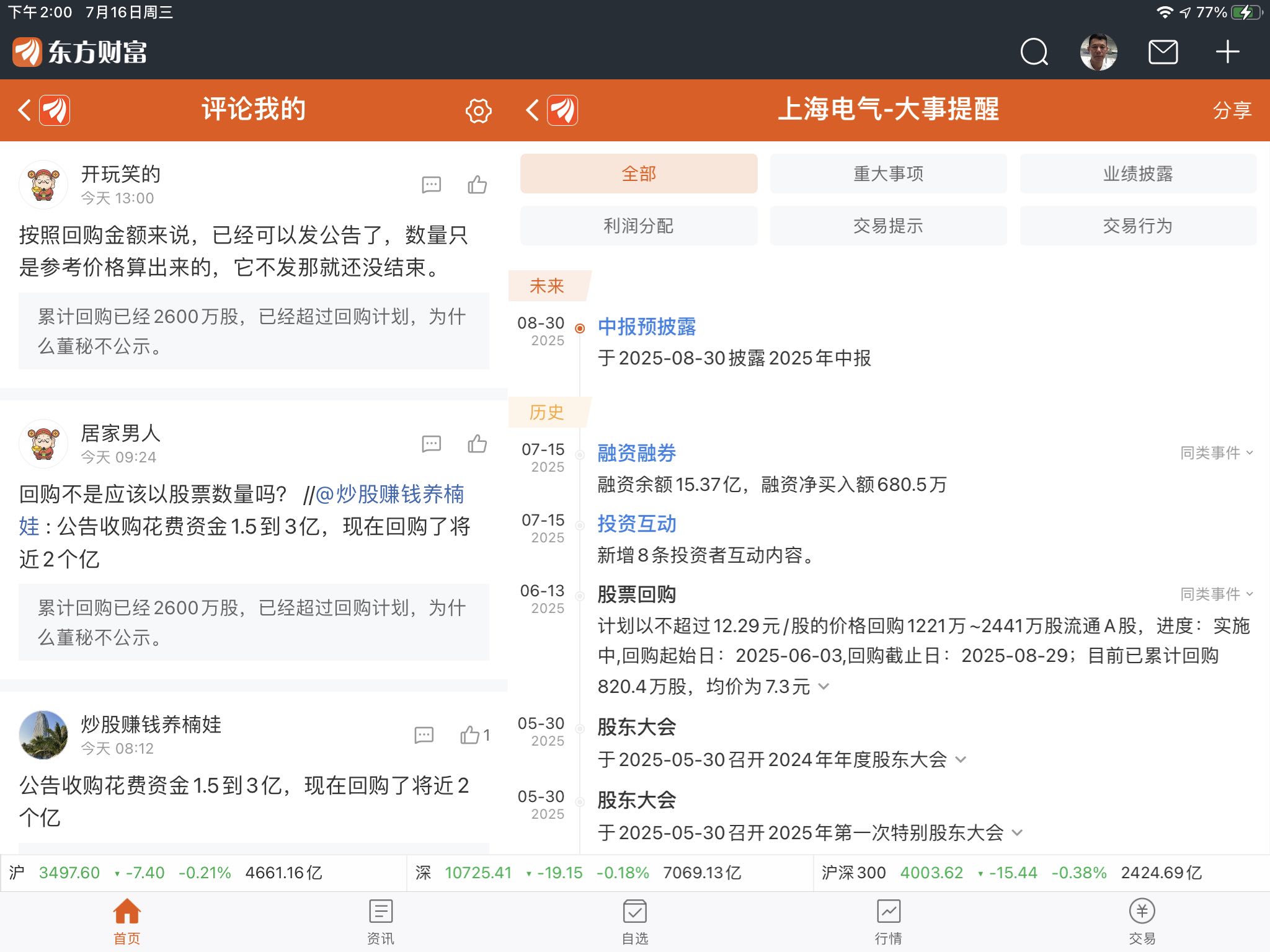
Task: Open the first 股东大会 event dated 2024年年度
Action: coord(637,727)
